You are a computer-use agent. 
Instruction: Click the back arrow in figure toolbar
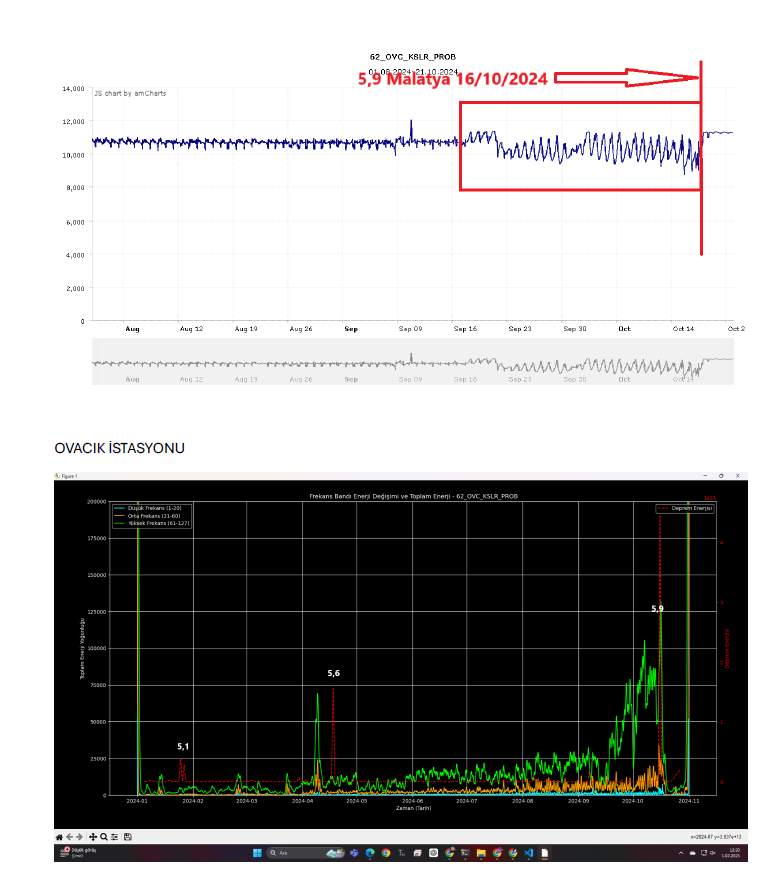click(69, 837)
